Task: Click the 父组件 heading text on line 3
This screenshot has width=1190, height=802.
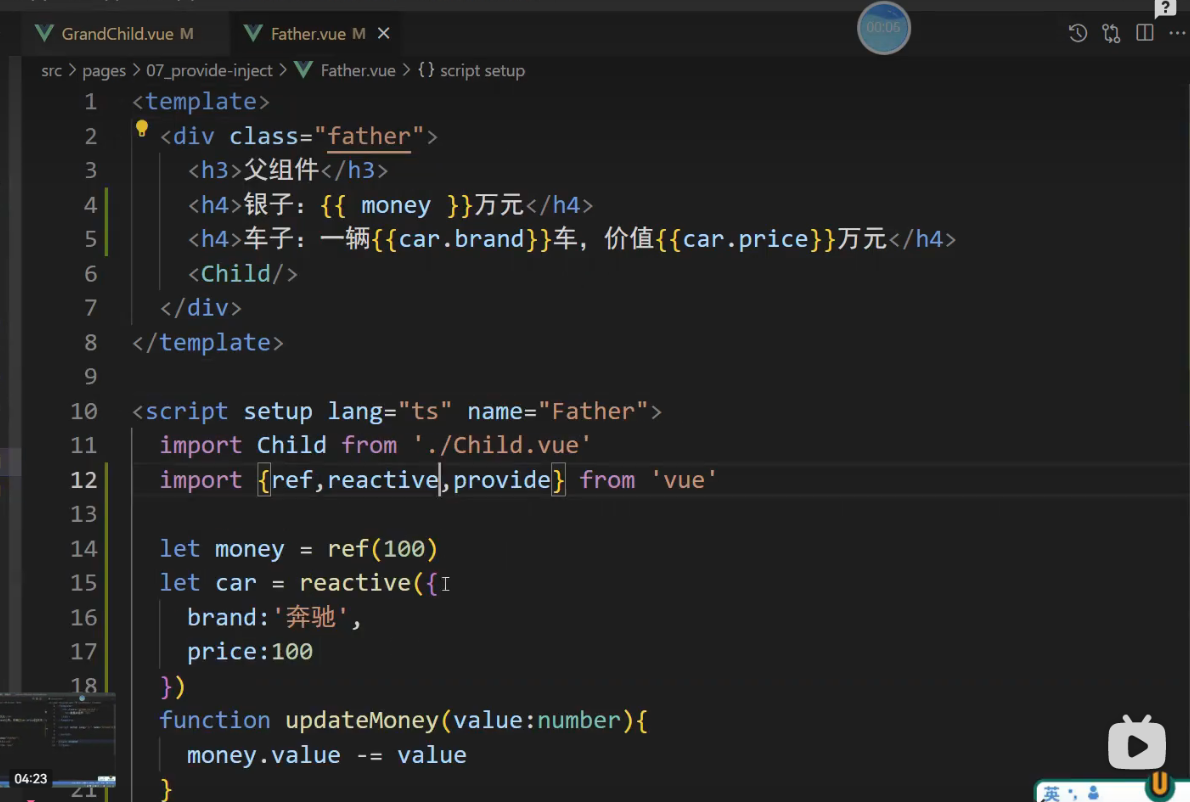Action: point(281,170)
